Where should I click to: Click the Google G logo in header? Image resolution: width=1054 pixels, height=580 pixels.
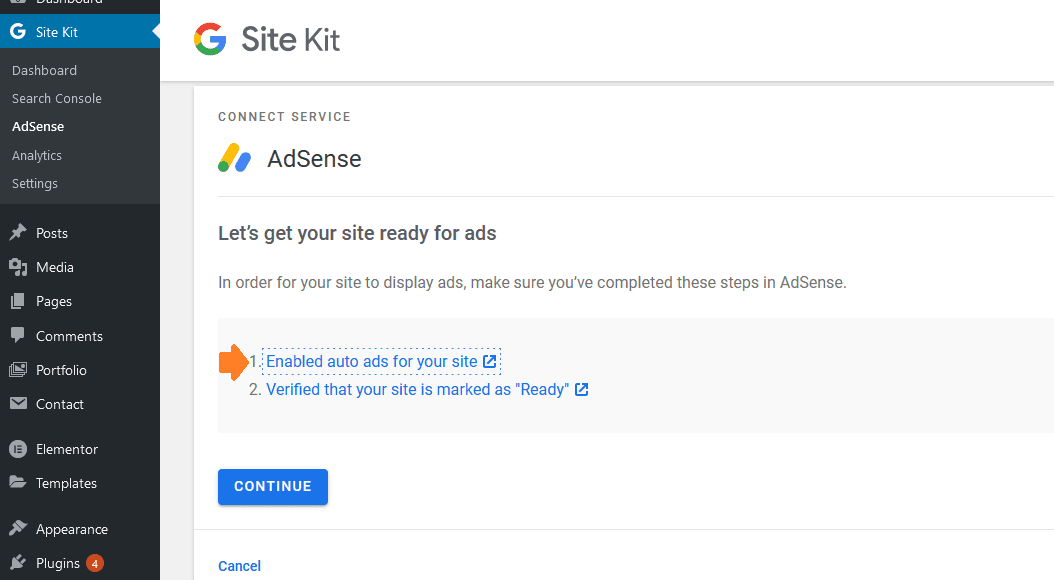210,39
